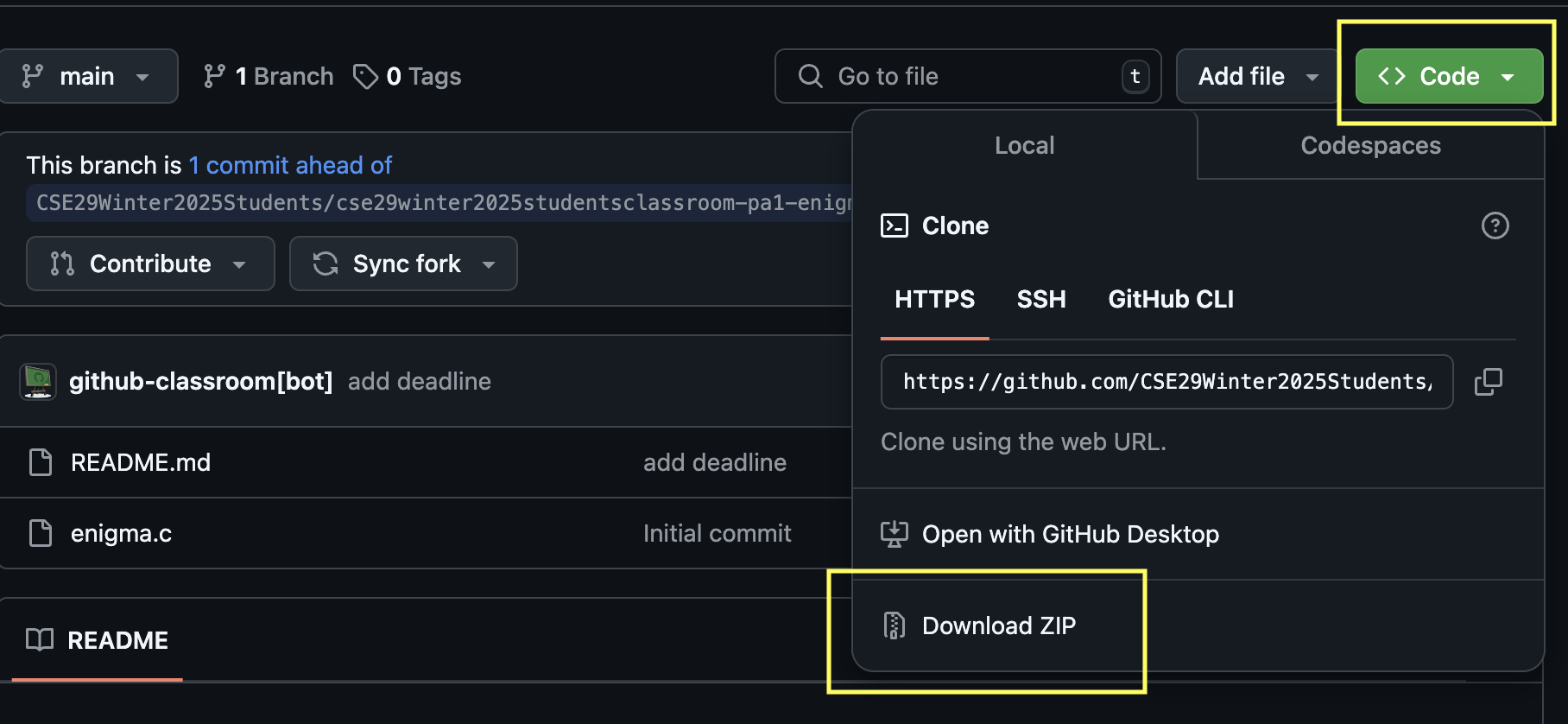Screen dimensions: 1568x724
Task: Expand the Contribute dropdown
Action: (150, 264)
